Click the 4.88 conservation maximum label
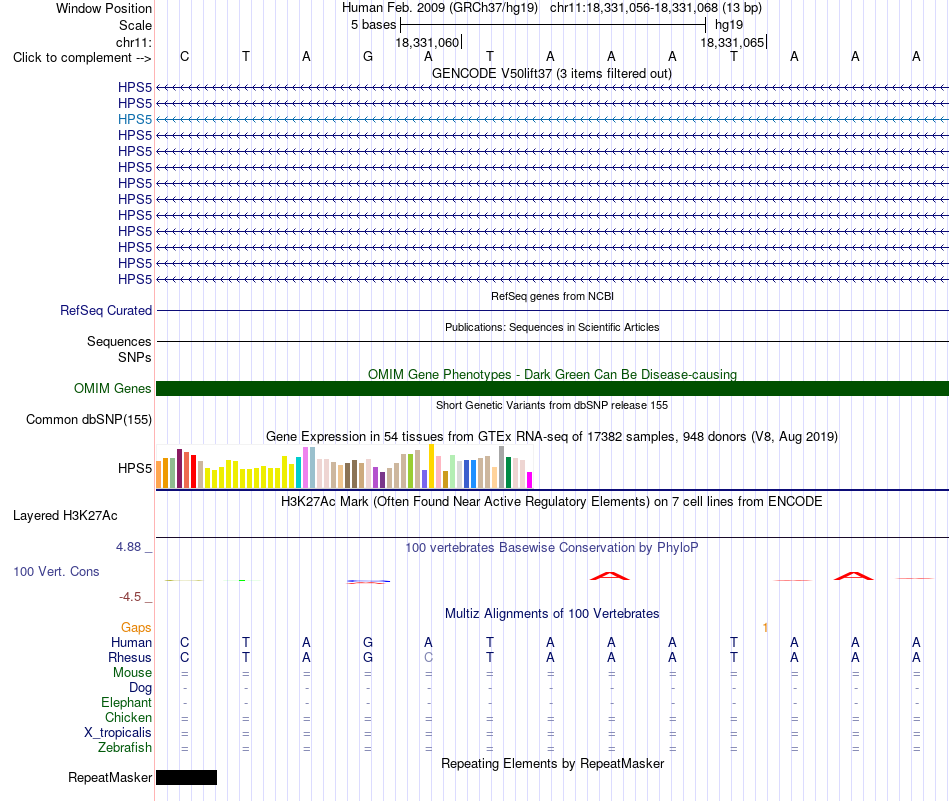Viewport: 950px width, 801px height. click(x=128, y=547)
